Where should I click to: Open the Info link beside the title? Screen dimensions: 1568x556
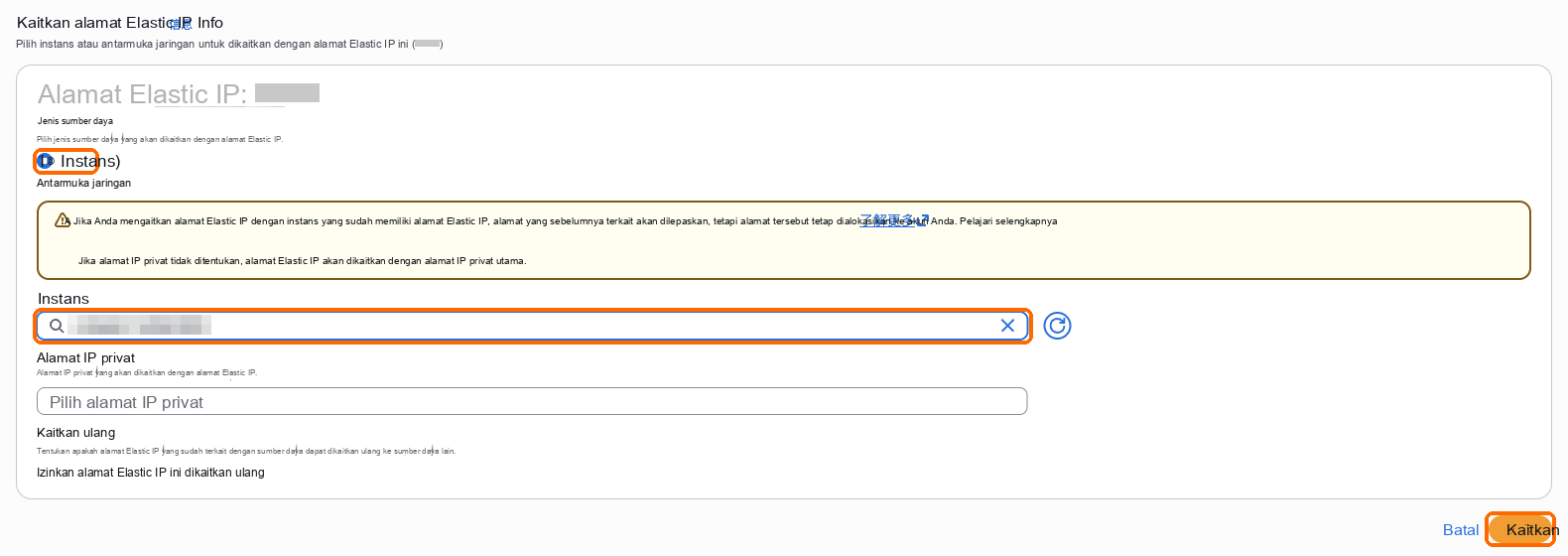tap(209, 22)
